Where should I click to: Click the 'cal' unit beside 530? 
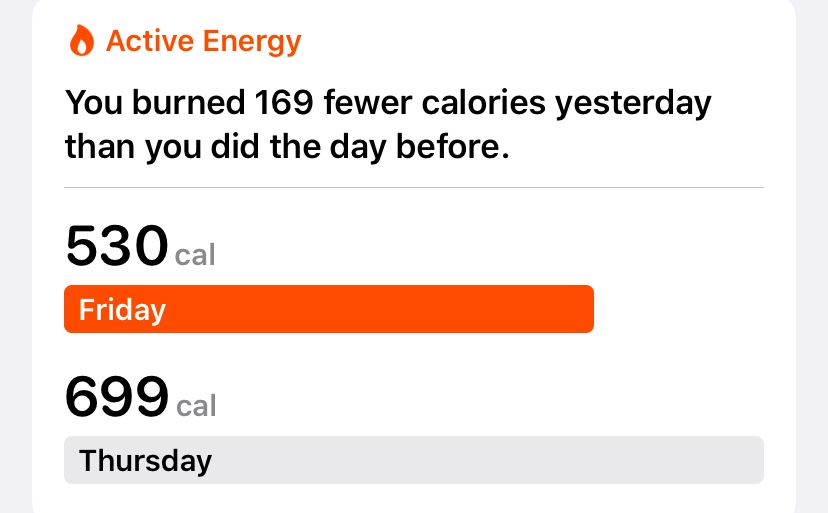point(195,255)
